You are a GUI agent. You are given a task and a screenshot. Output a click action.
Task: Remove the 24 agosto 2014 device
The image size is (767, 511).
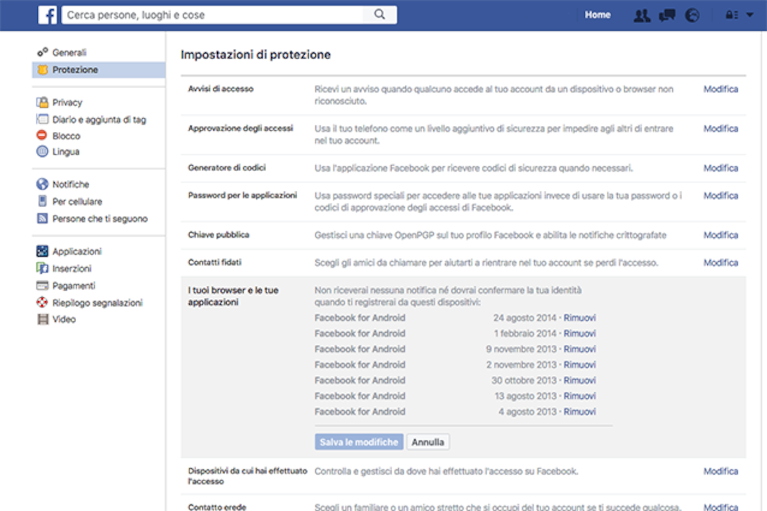(x=580, y=318)
